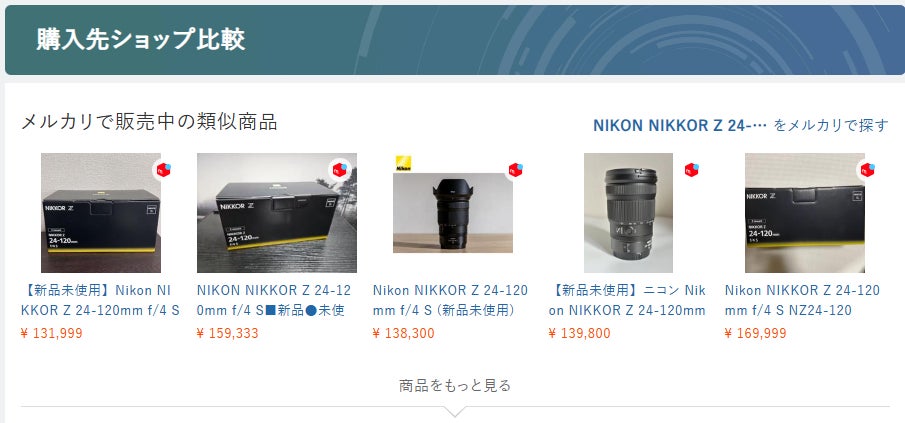Click Mercari badge on ¥159,333 listing
The width and height of the screenshot is (905, 423).
coord(339,170)
